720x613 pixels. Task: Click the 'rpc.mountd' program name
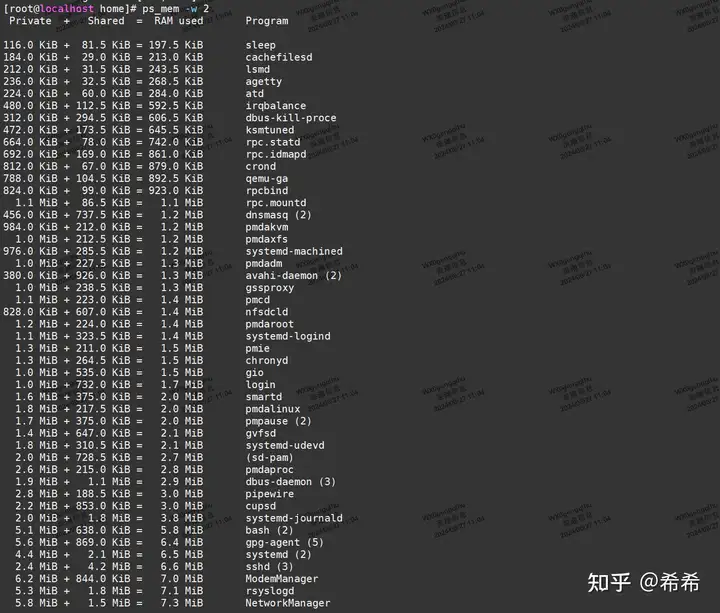pyautogui.click(x=276, y=202)
